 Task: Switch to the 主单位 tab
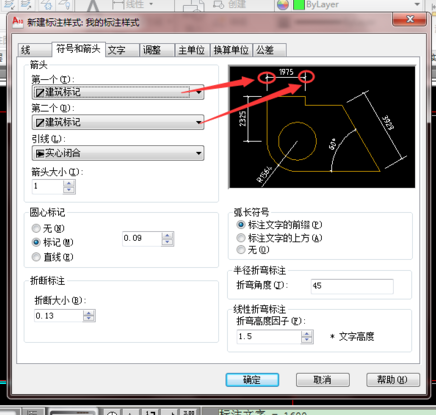(x=192, y=50)
